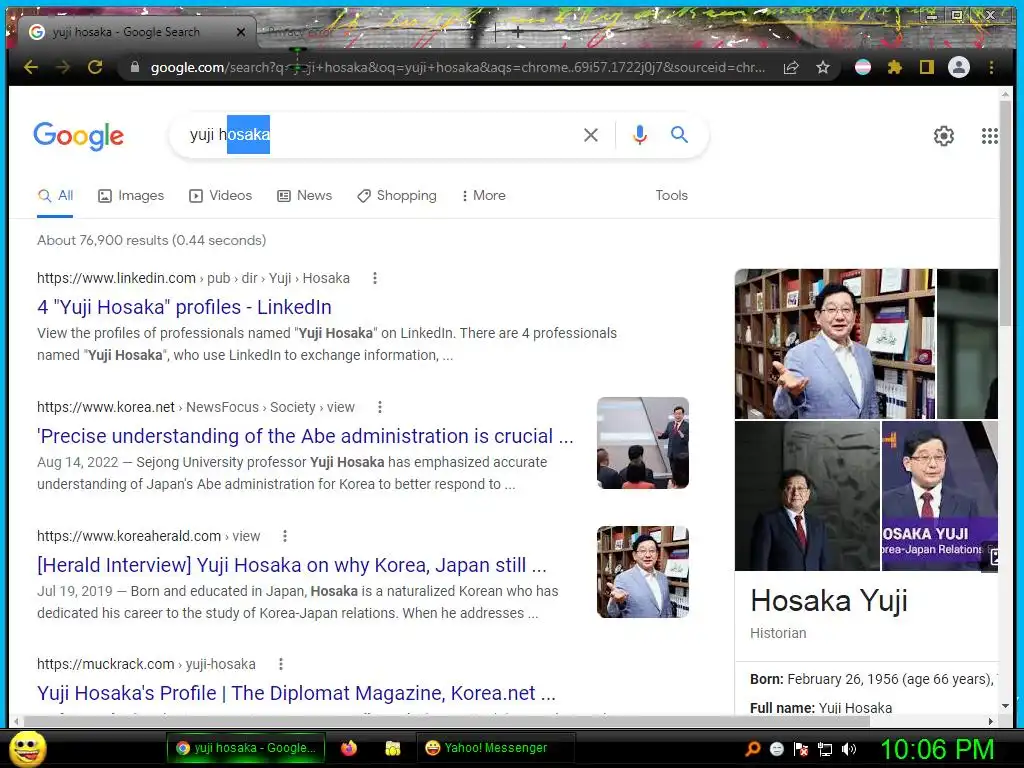Image resolution: width=1024 pixels, height=768 pixels.
Task: Open options for LinkedIn result
Action: 375,278
